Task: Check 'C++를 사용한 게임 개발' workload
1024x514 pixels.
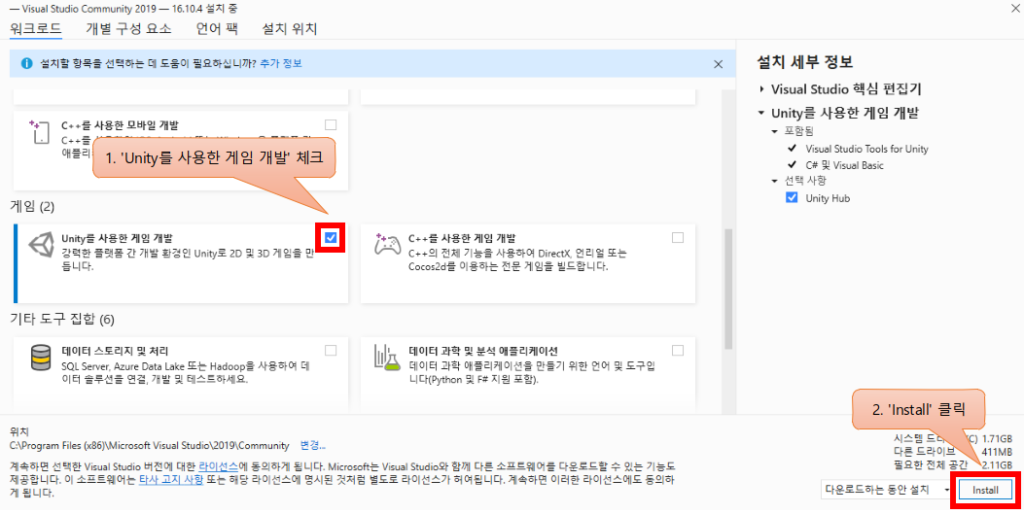Action: [x=678, y=238]
